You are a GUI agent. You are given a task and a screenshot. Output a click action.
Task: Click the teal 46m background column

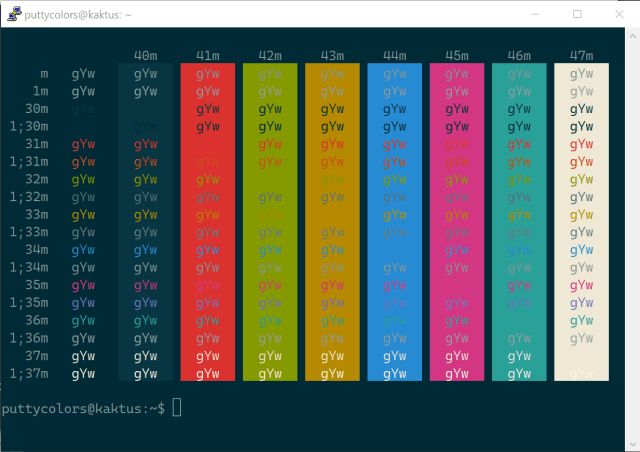pyautogui.click(x=519, y=222)
